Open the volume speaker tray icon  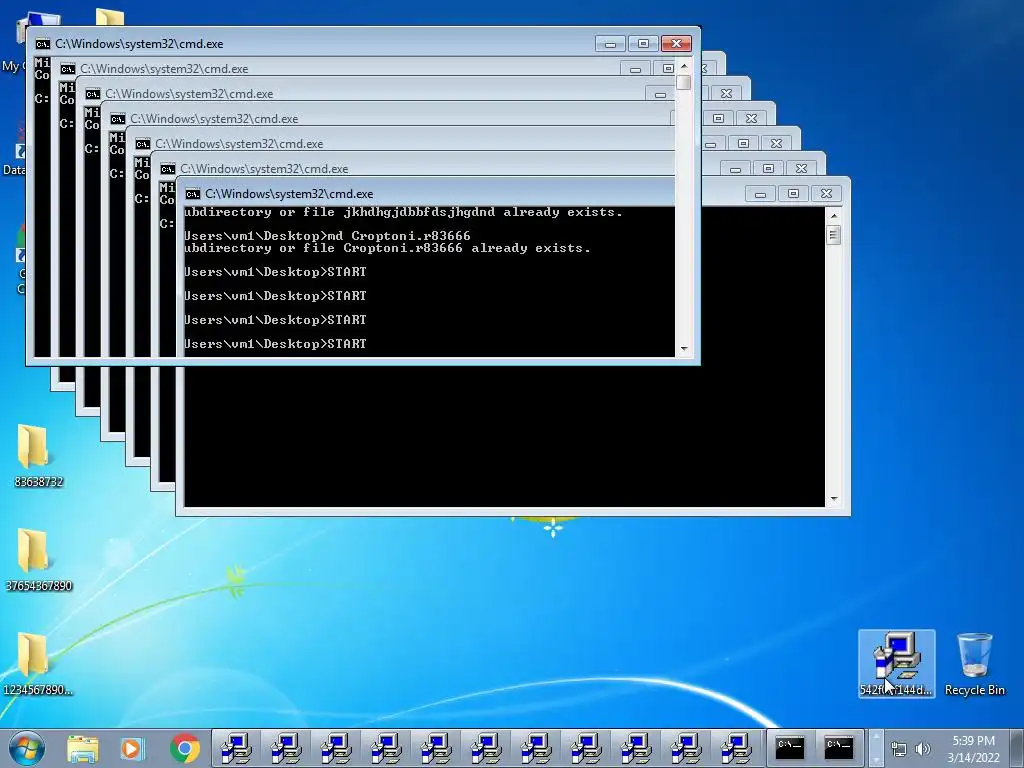click(922, 749)
